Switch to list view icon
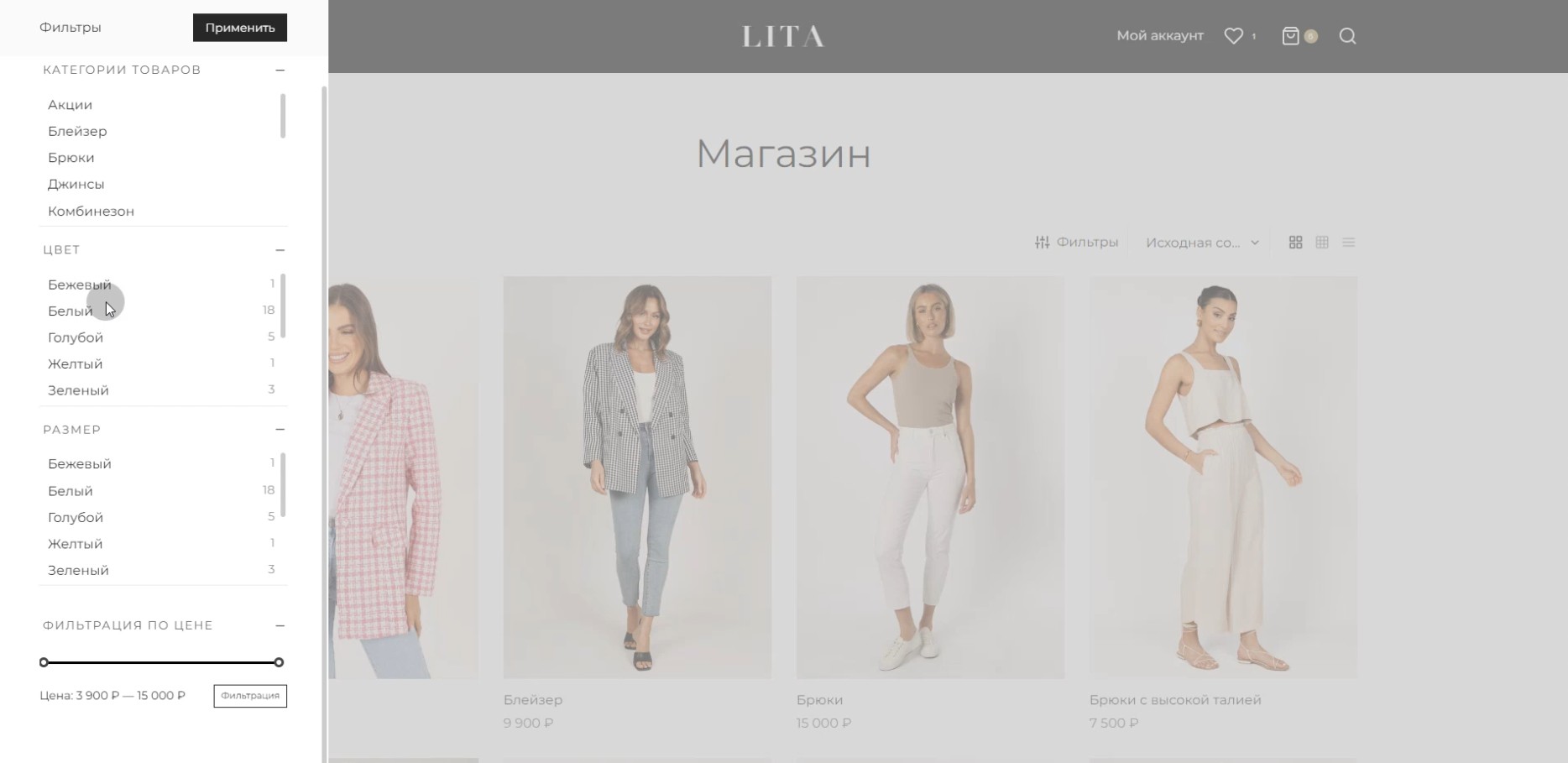 point(1349,243)
